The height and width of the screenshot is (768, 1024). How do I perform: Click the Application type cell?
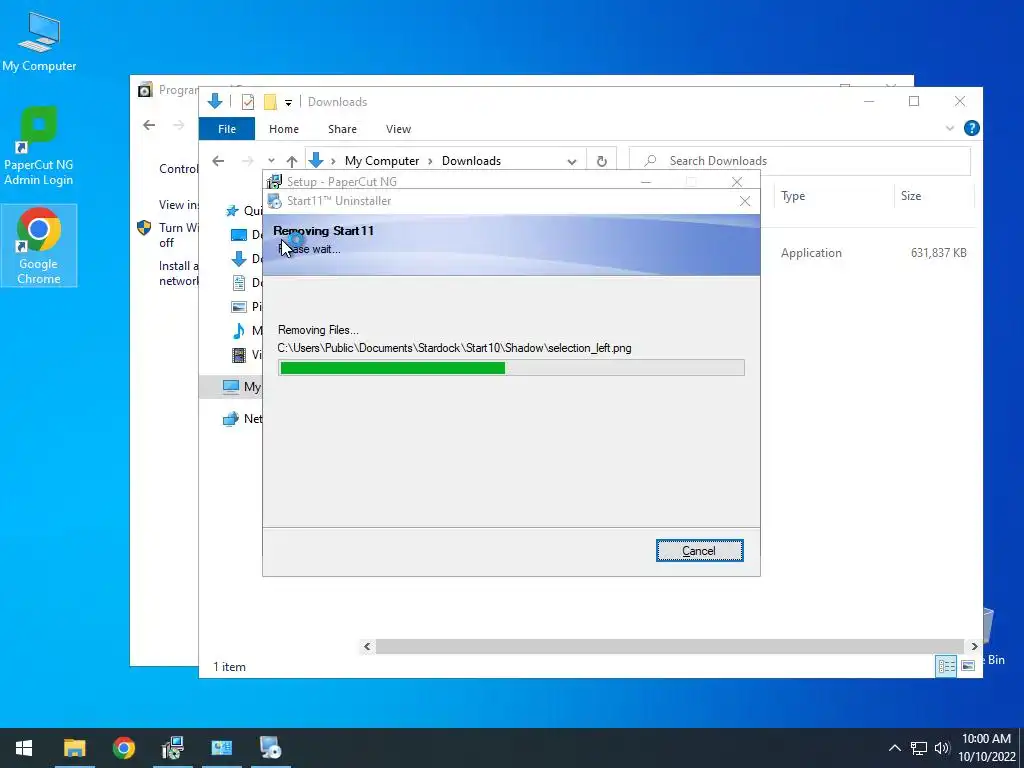tap(811, 253)
